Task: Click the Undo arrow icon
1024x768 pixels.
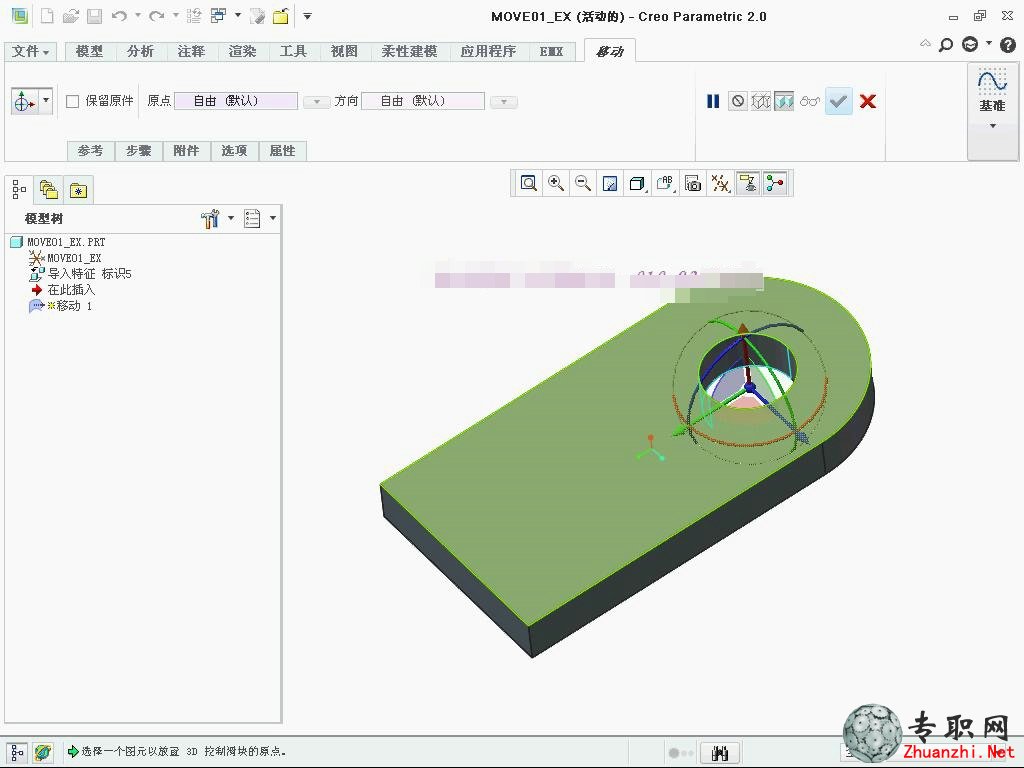Action: (x=119, y=16)
